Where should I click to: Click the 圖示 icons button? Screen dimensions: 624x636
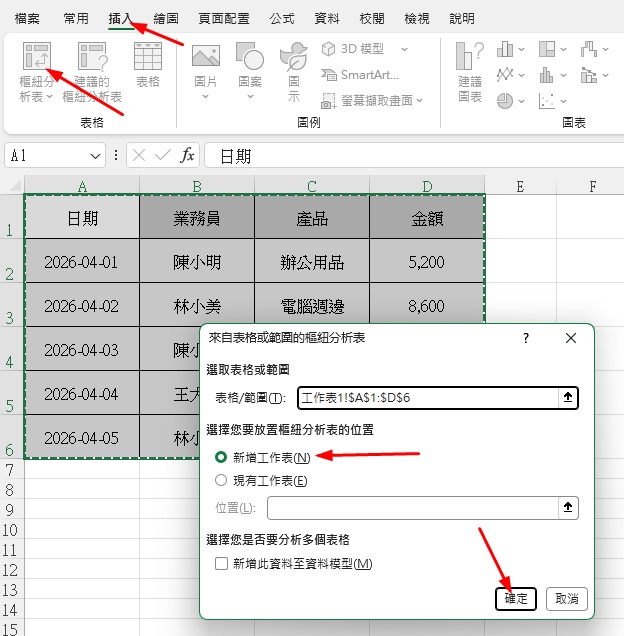coord(293,56)
